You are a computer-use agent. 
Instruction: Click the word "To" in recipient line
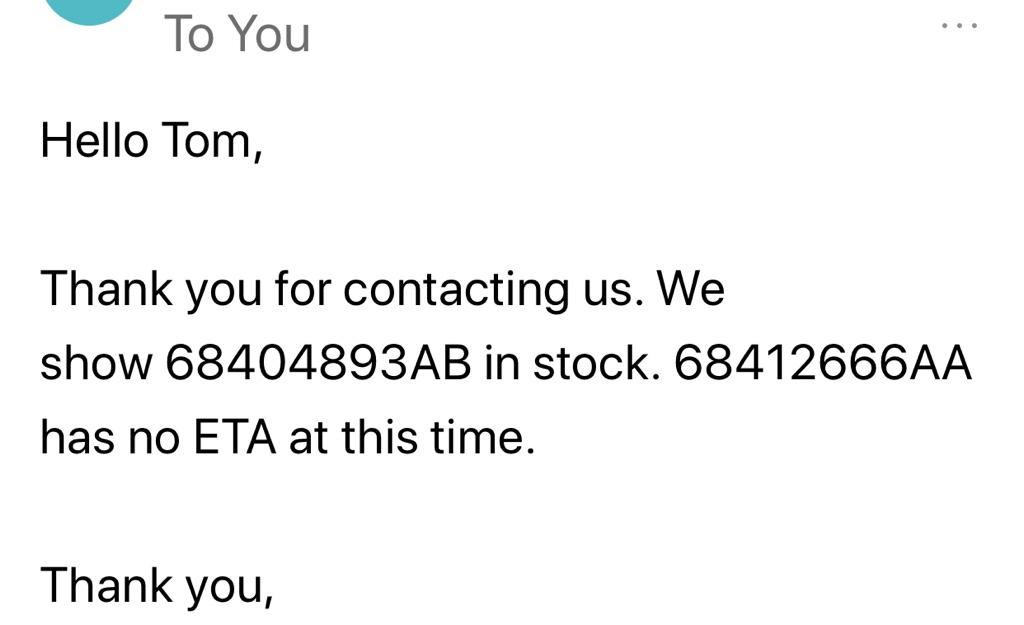[188, 34]
